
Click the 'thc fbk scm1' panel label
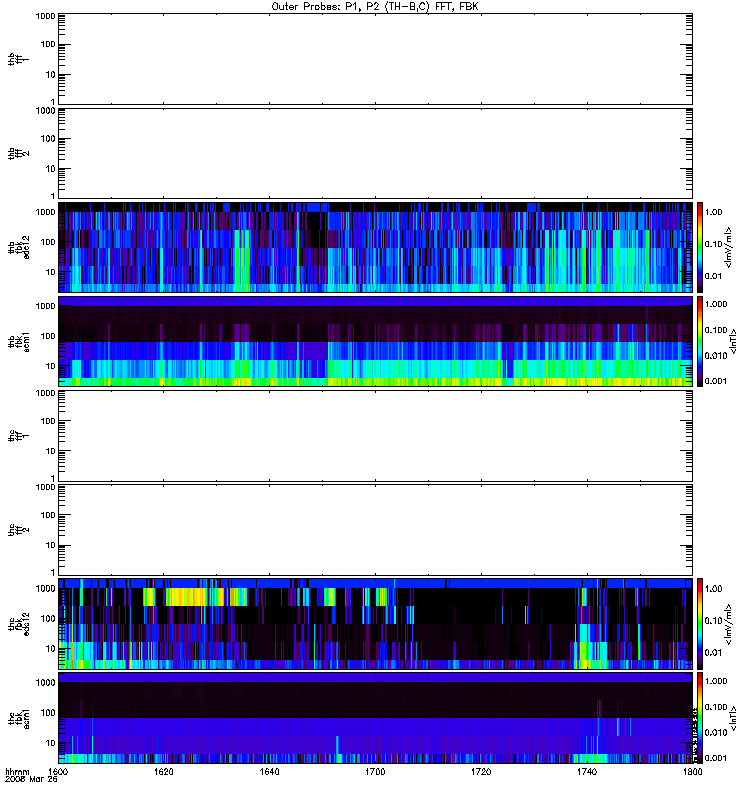pyautogui.click(x=18, y=718)
